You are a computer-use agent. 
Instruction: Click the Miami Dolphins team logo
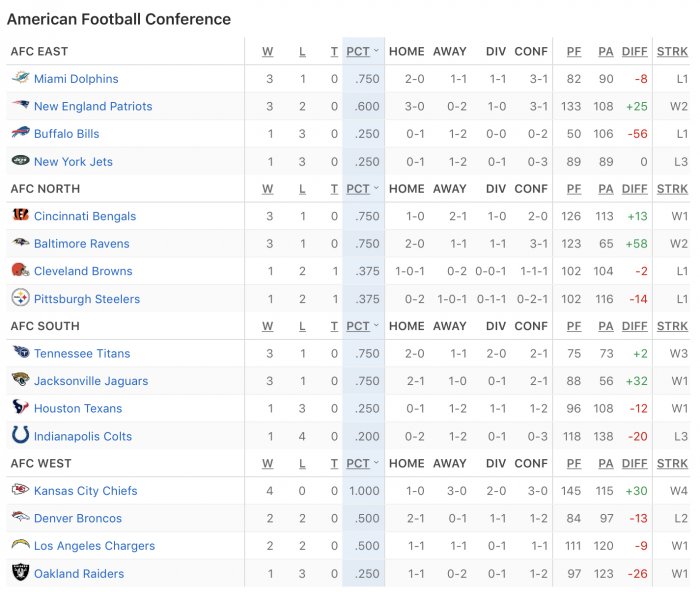click(x=20, y=78)
